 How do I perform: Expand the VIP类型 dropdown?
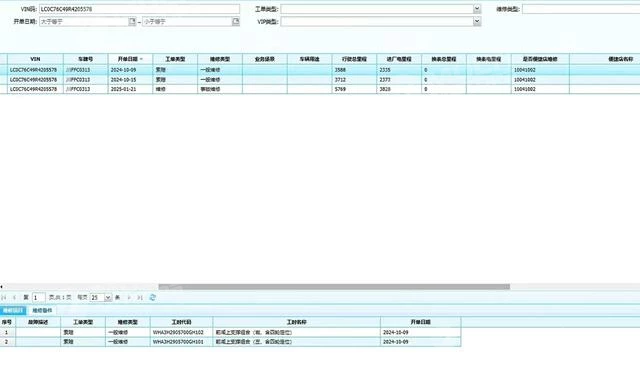[x=477, y=22]
